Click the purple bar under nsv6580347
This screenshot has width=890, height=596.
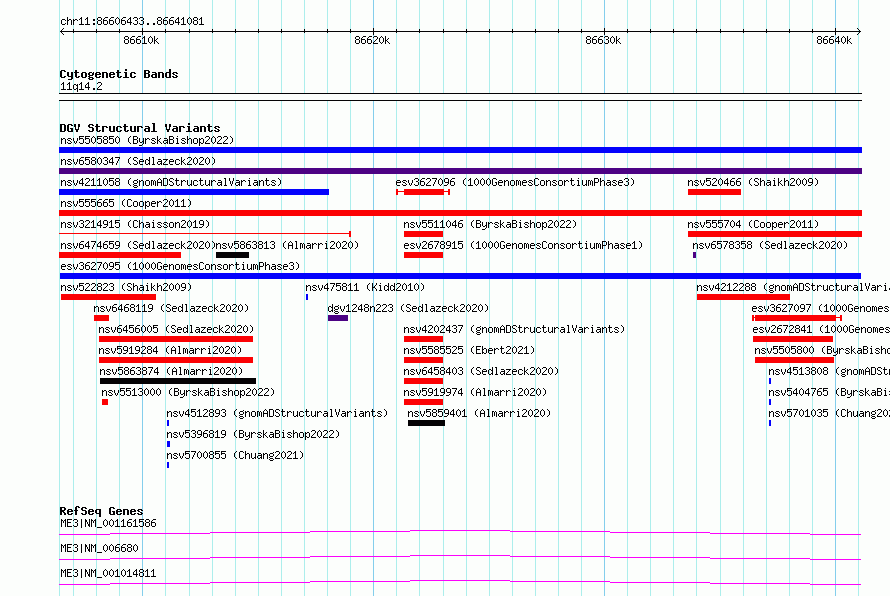(460, 171)
